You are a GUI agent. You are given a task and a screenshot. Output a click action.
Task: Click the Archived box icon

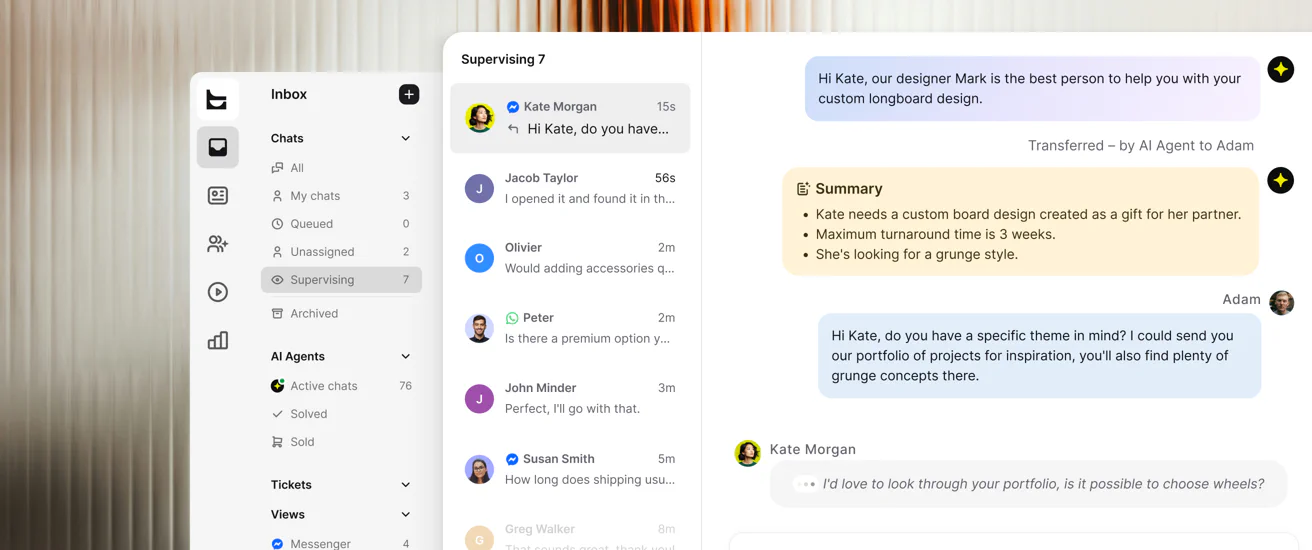tap(277, 313)
